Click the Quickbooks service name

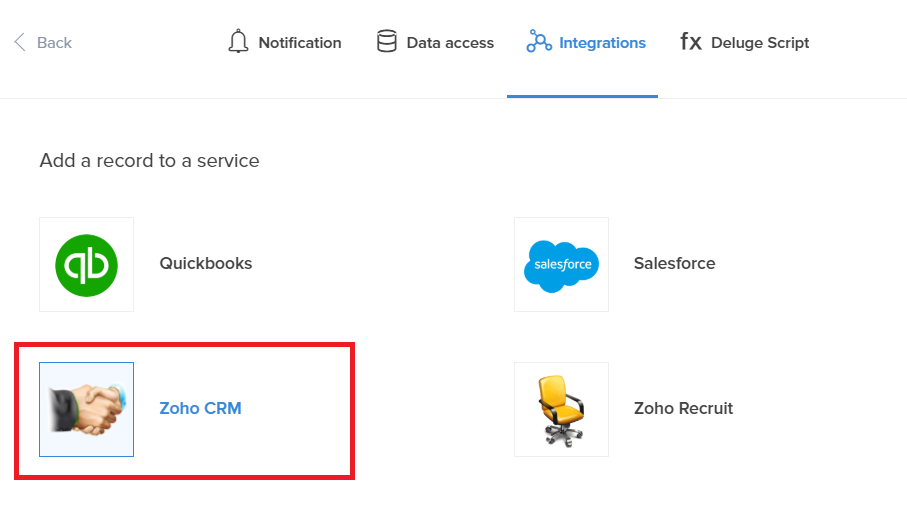(206, 264)
